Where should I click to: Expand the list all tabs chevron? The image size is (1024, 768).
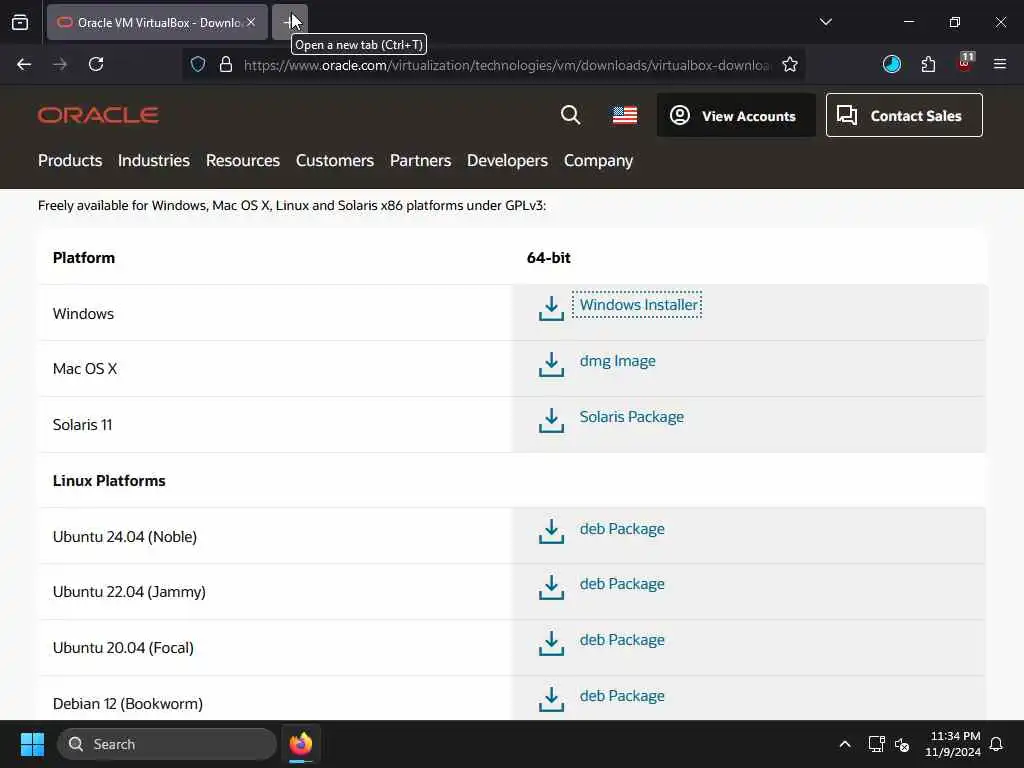[825, 22]
